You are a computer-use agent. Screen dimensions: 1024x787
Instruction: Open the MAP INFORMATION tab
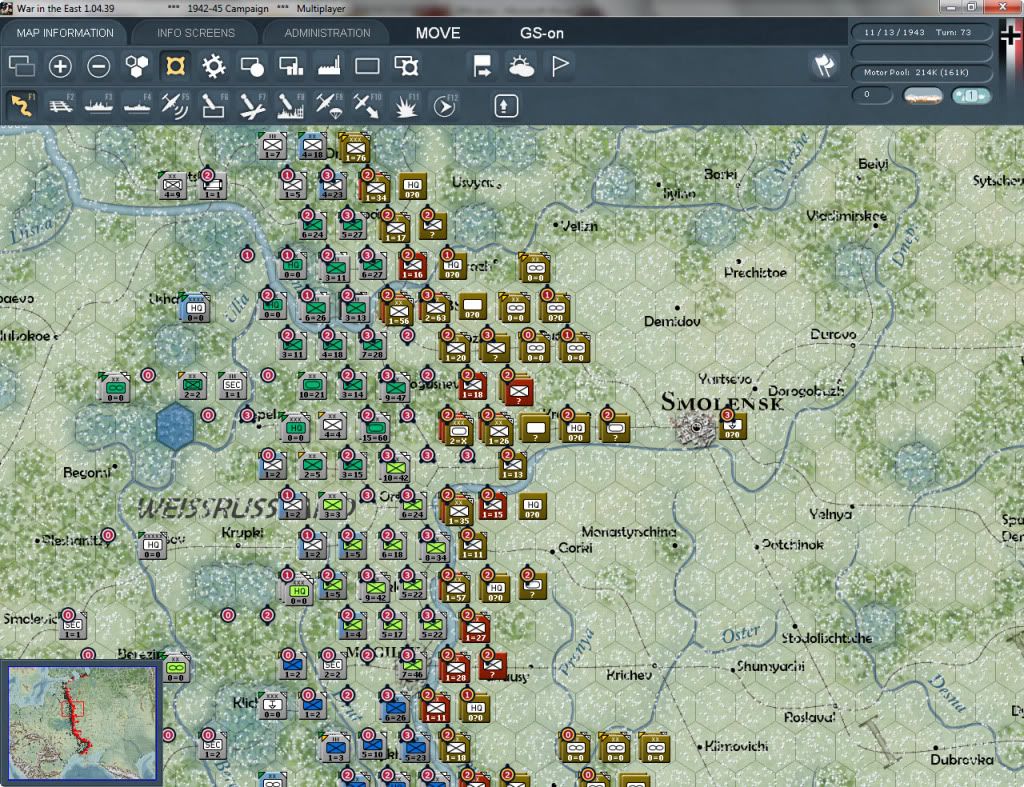coord(65,33)
